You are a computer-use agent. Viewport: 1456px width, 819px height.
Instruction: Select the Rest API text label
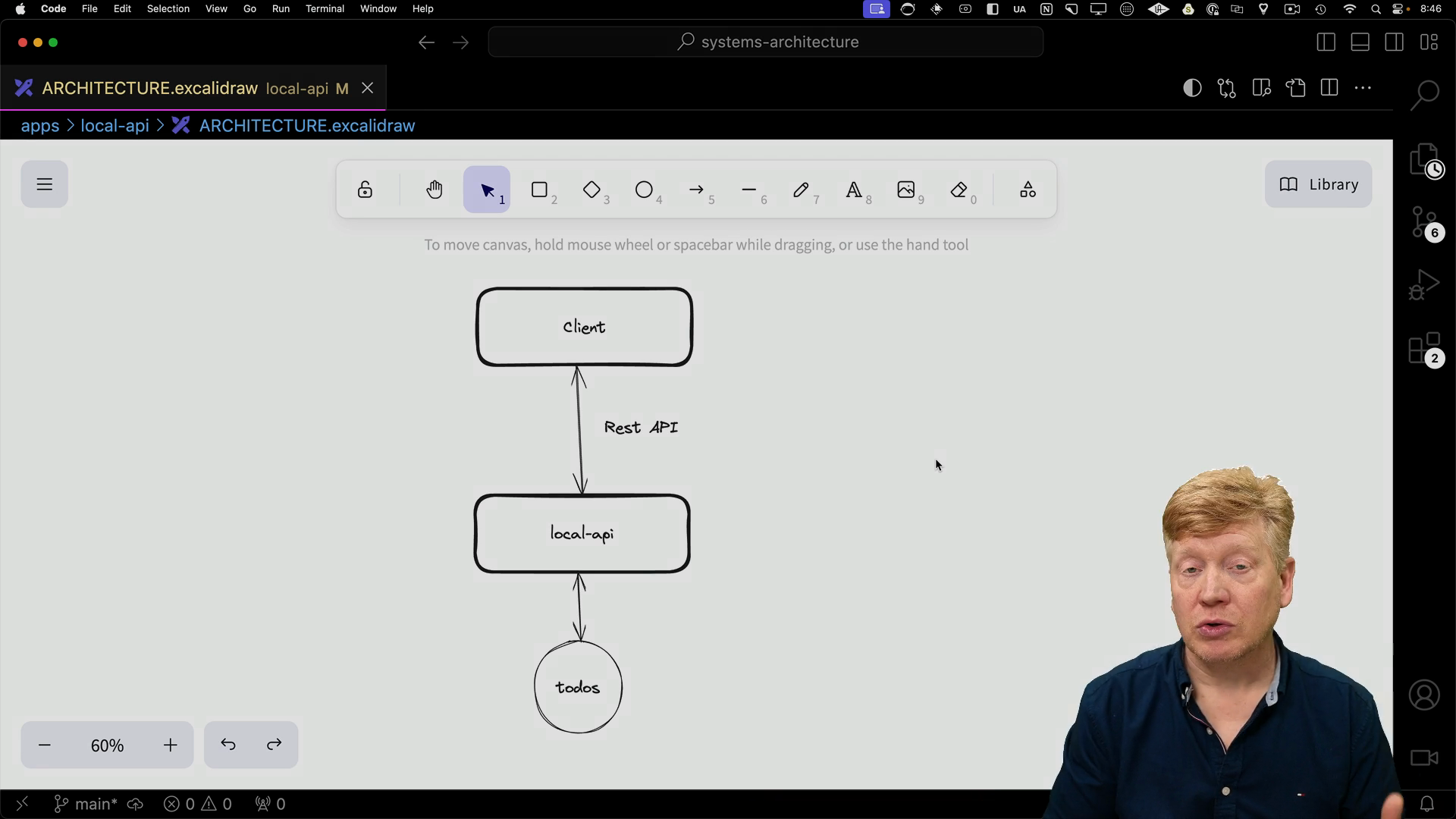tap(642, 428)
